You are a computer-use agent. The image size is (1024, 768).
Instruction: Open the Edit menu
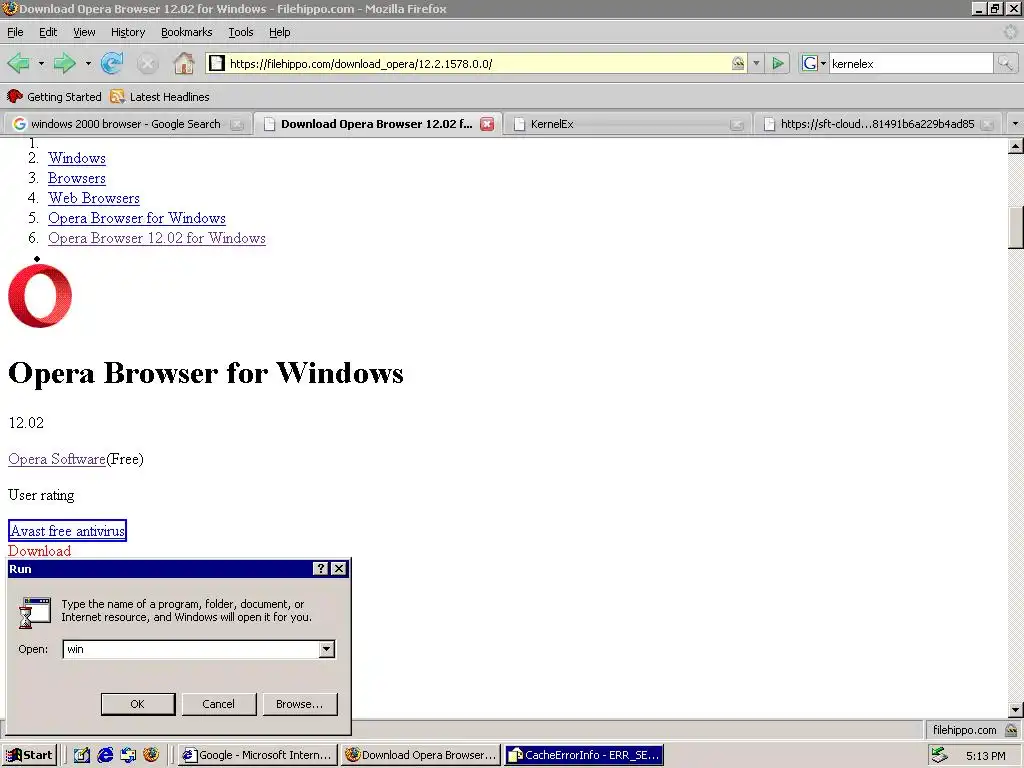click(48, 32)
